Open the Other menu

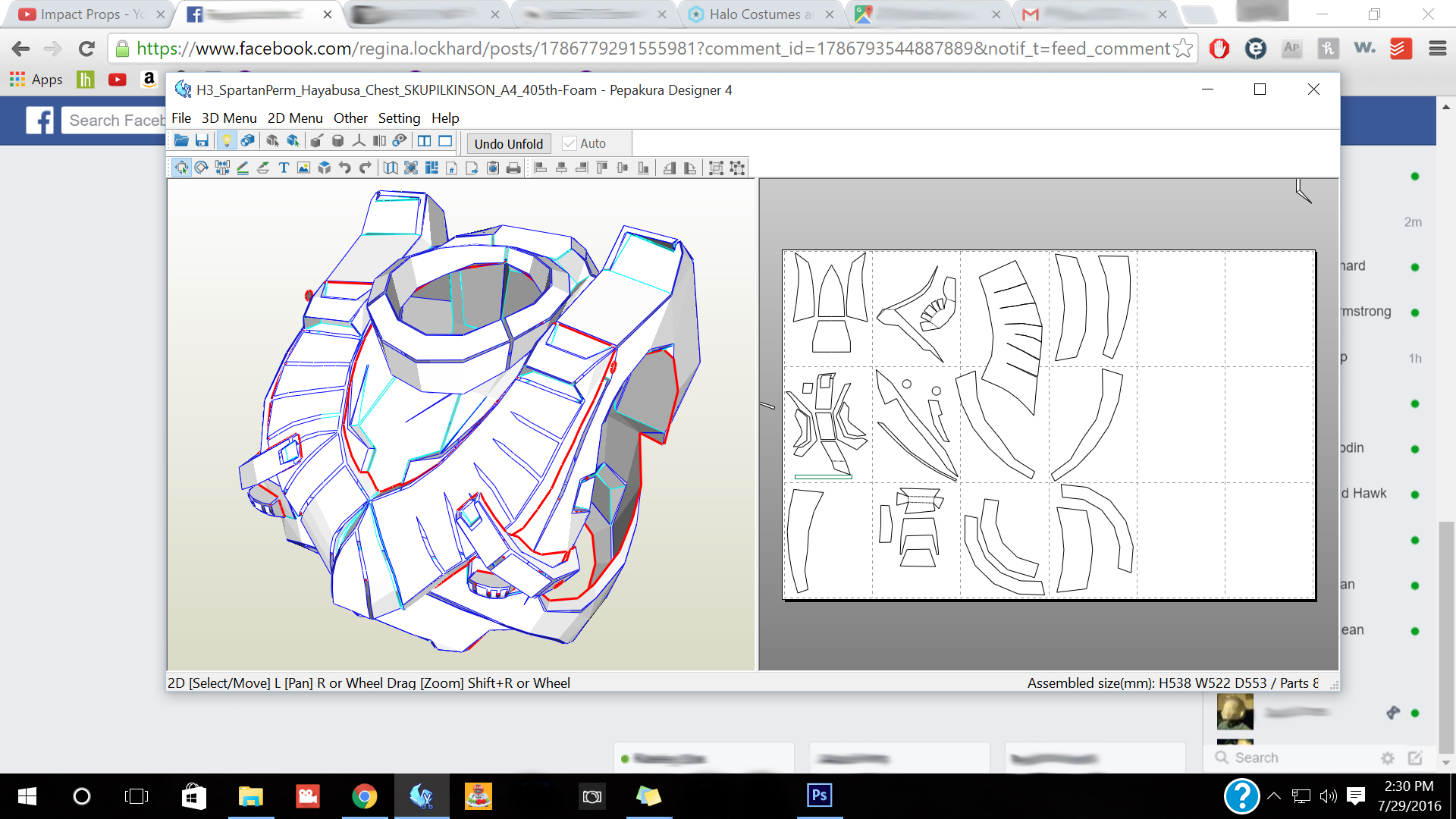pos(350,118)
